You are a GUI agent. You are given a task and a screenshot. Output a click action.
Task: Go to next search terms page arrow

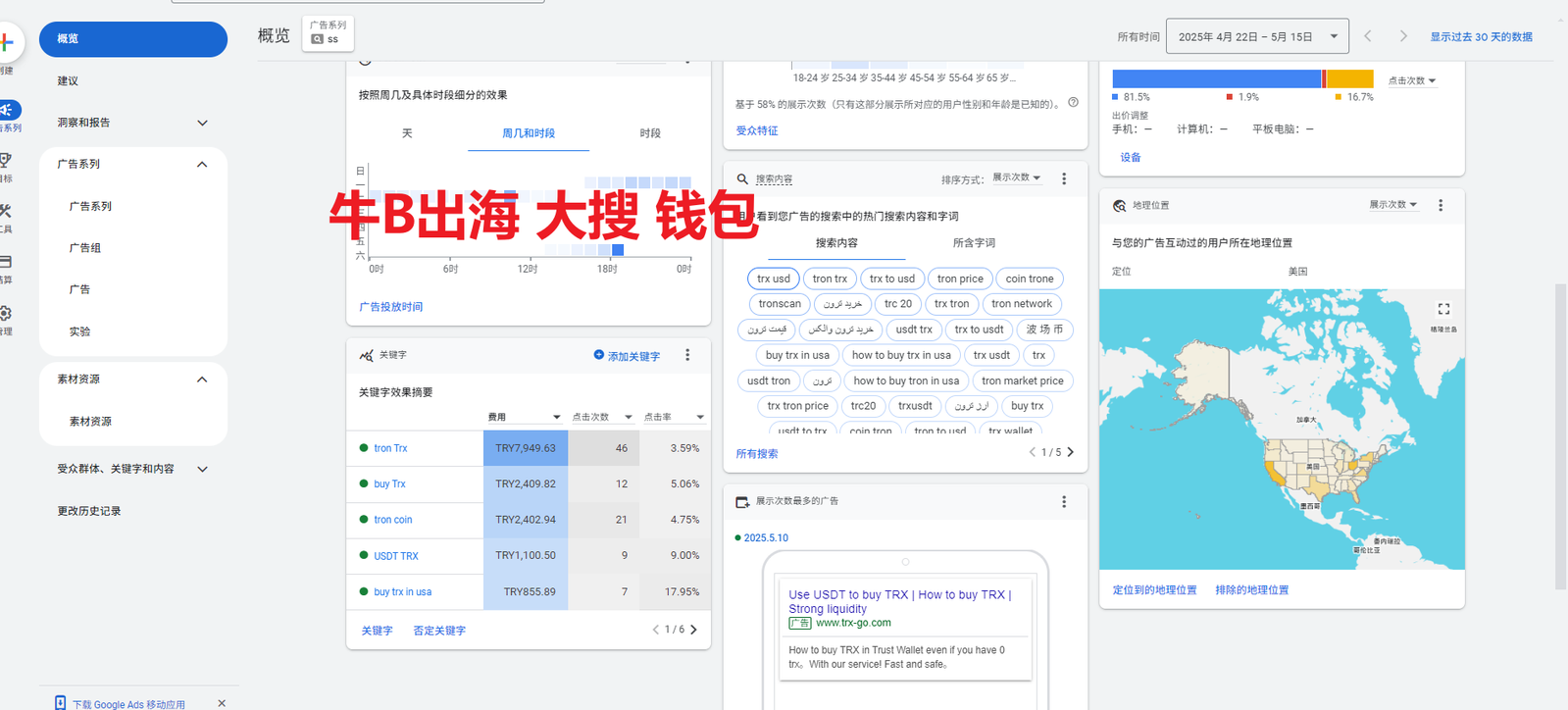click(1070, 452)
